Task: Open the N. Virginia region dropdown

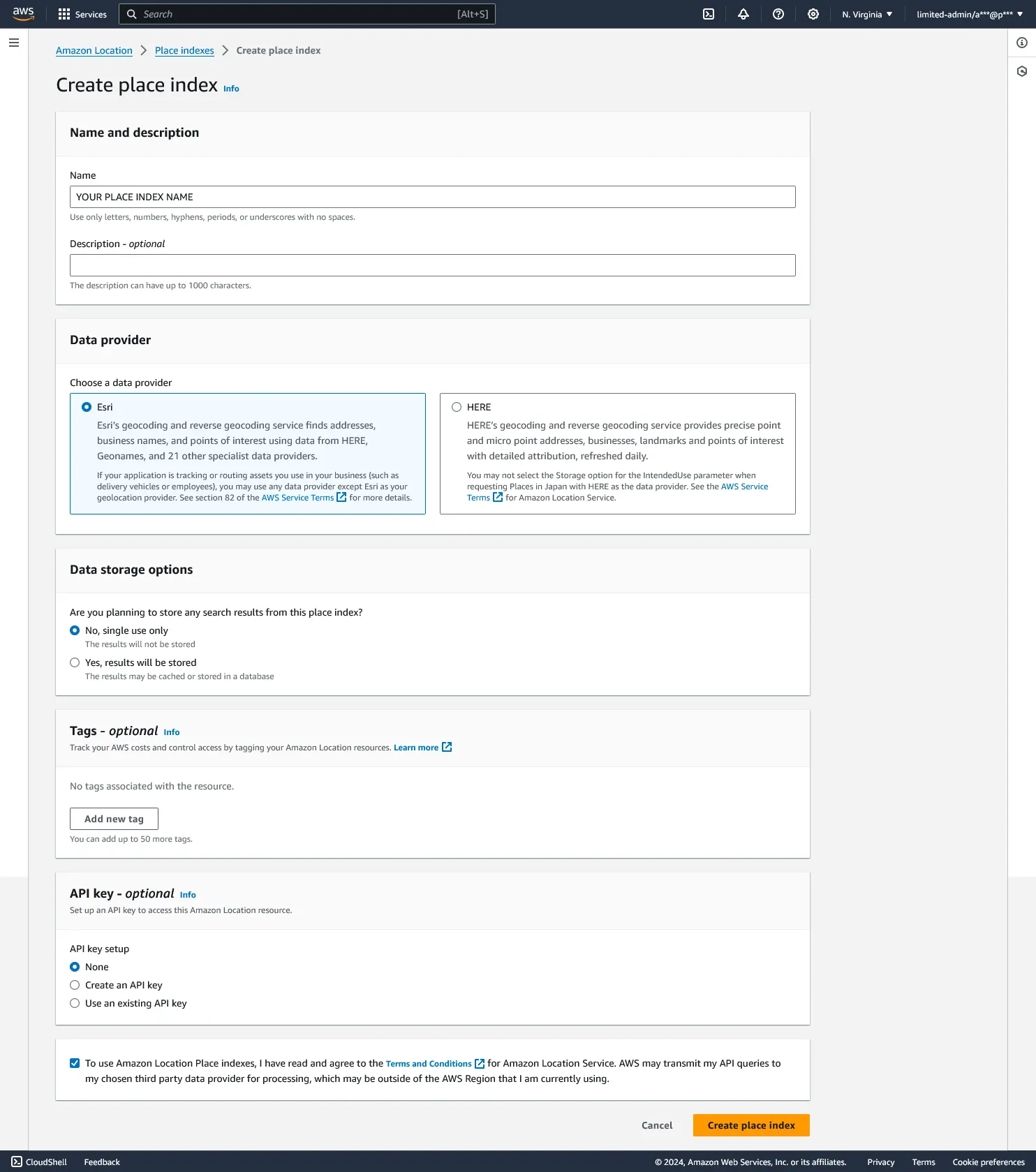Action: 867,14
